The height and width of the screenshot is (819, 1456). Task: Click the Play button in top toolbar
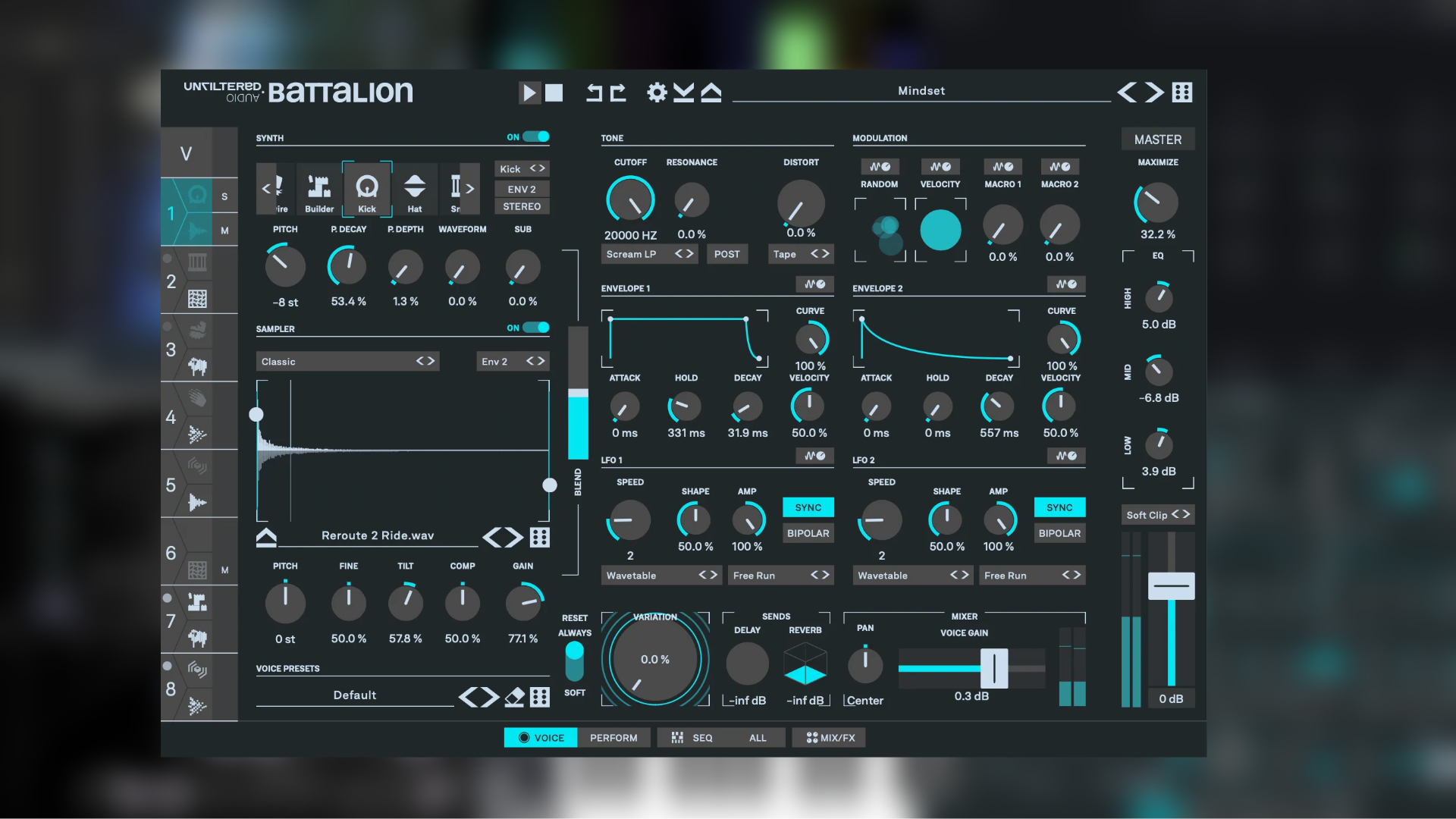coord(529,93)
